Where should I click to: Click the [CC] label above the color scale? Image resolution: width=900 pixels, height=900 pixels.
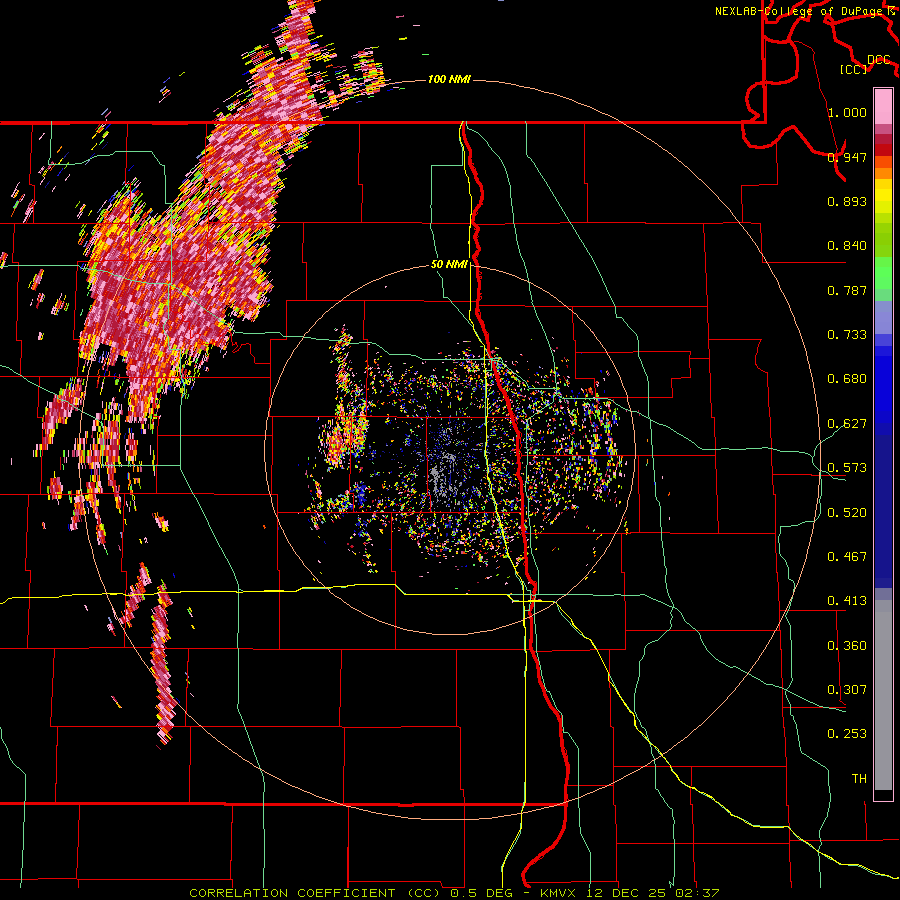coord(853,69)
